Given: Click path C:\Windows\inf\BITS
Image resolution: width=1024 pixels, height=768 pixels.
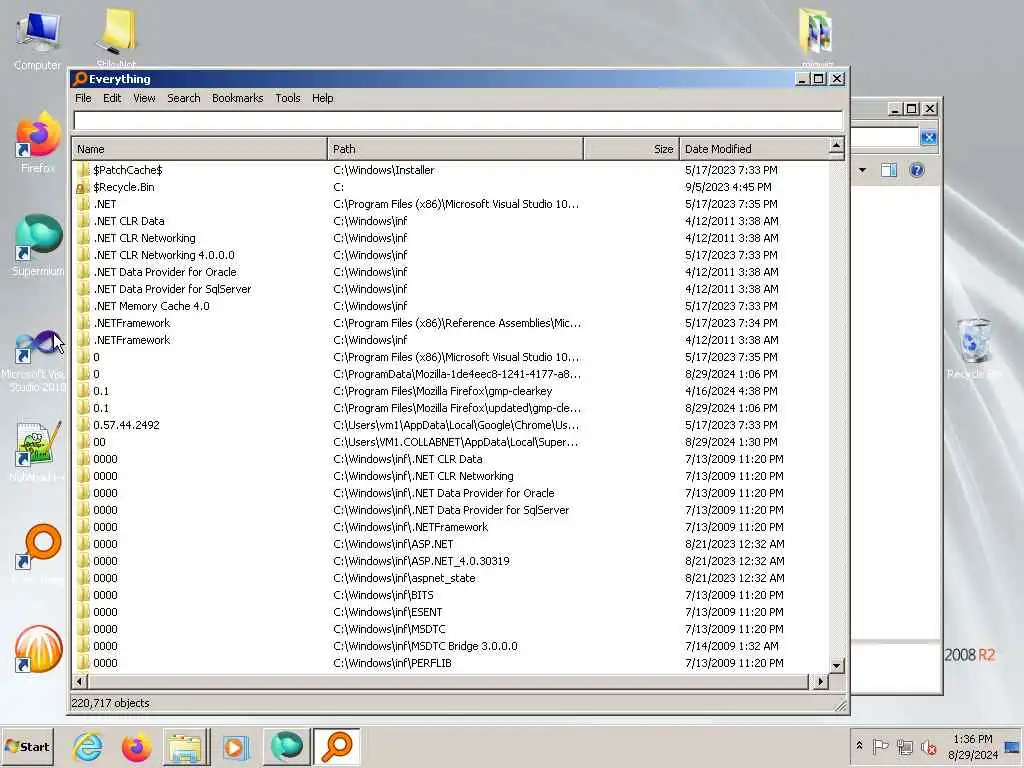Looking at the screenshot, I should [383, 595].
